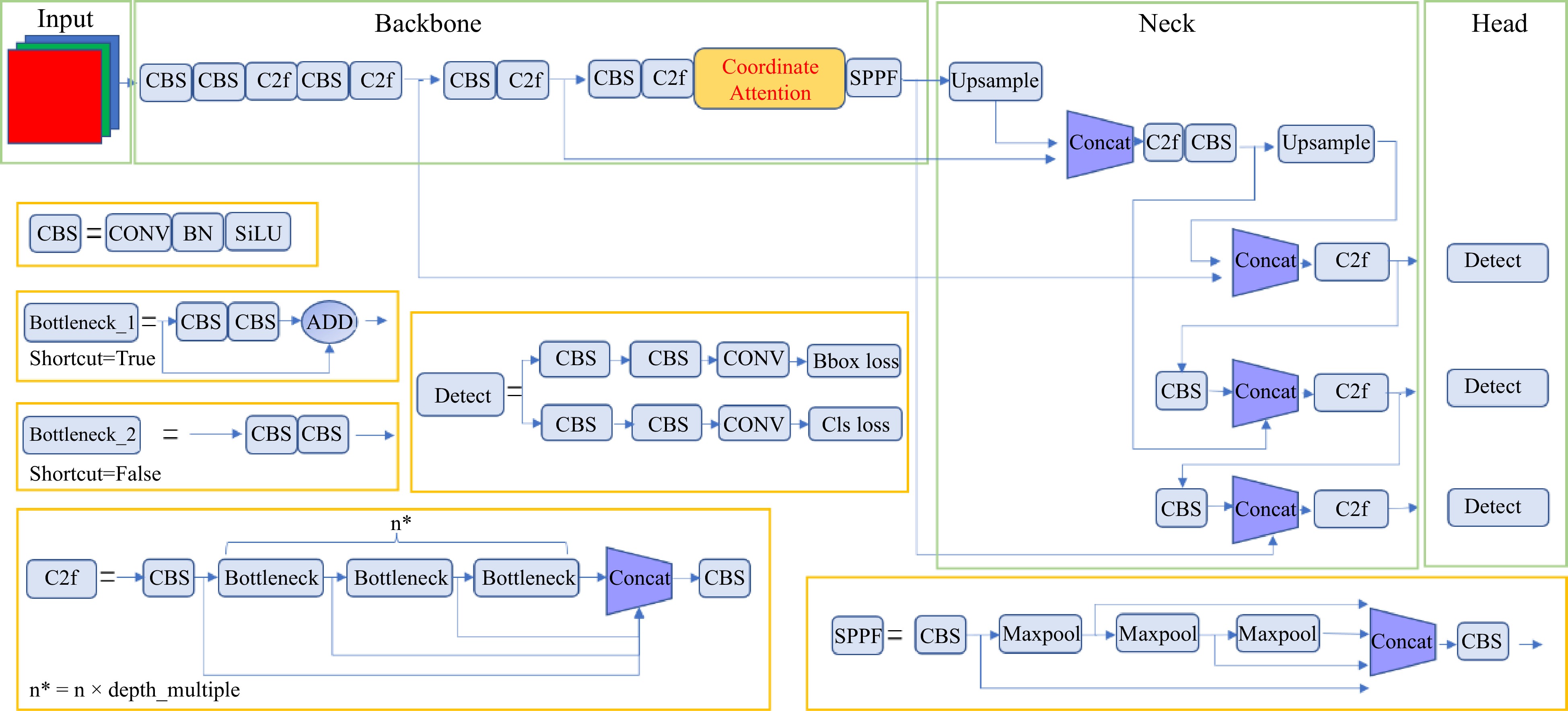Toggle Shortcut=True under Bottleneck_1

[93, 359]
